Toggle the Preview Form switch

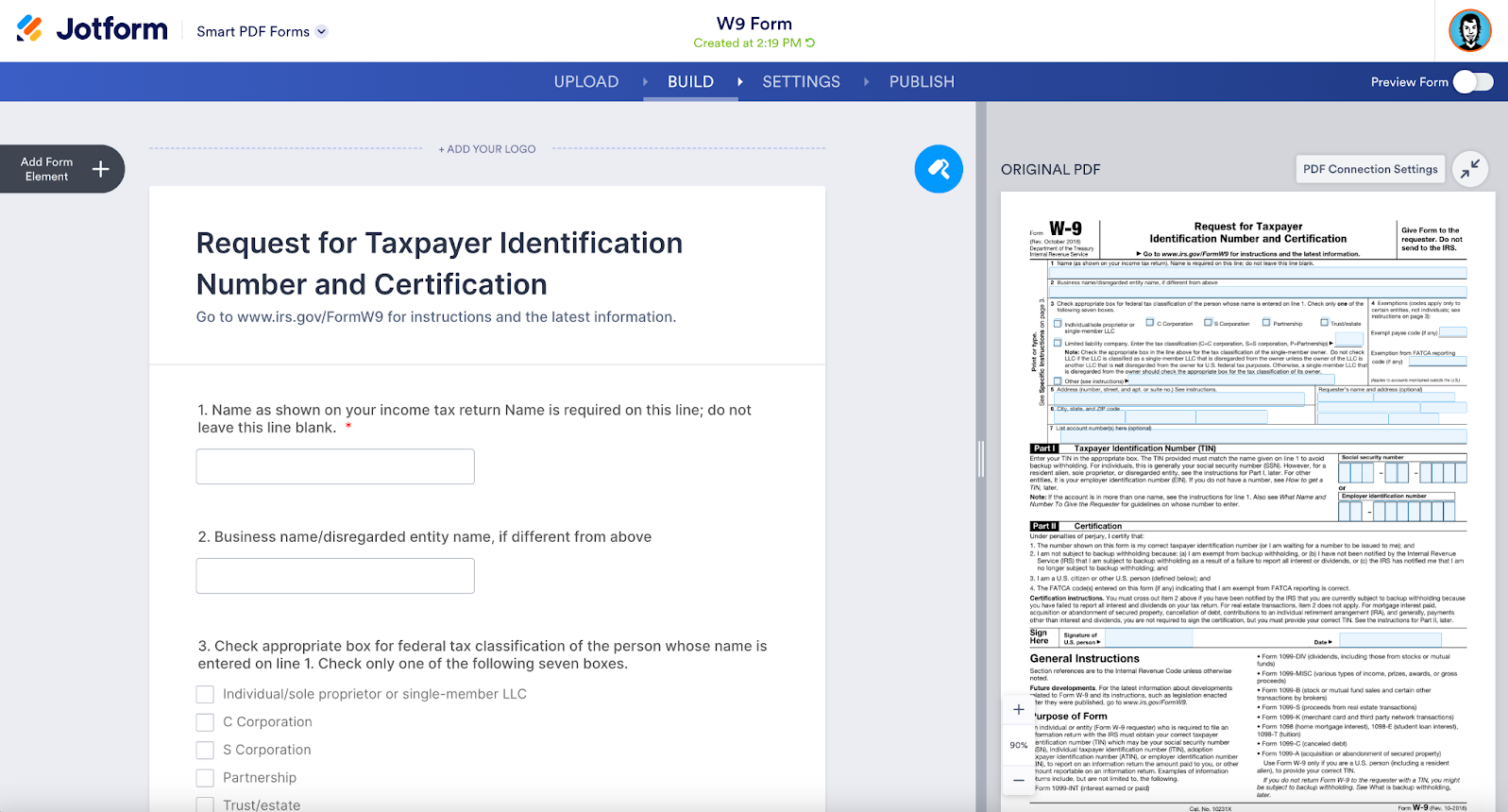pos(1473,82)
